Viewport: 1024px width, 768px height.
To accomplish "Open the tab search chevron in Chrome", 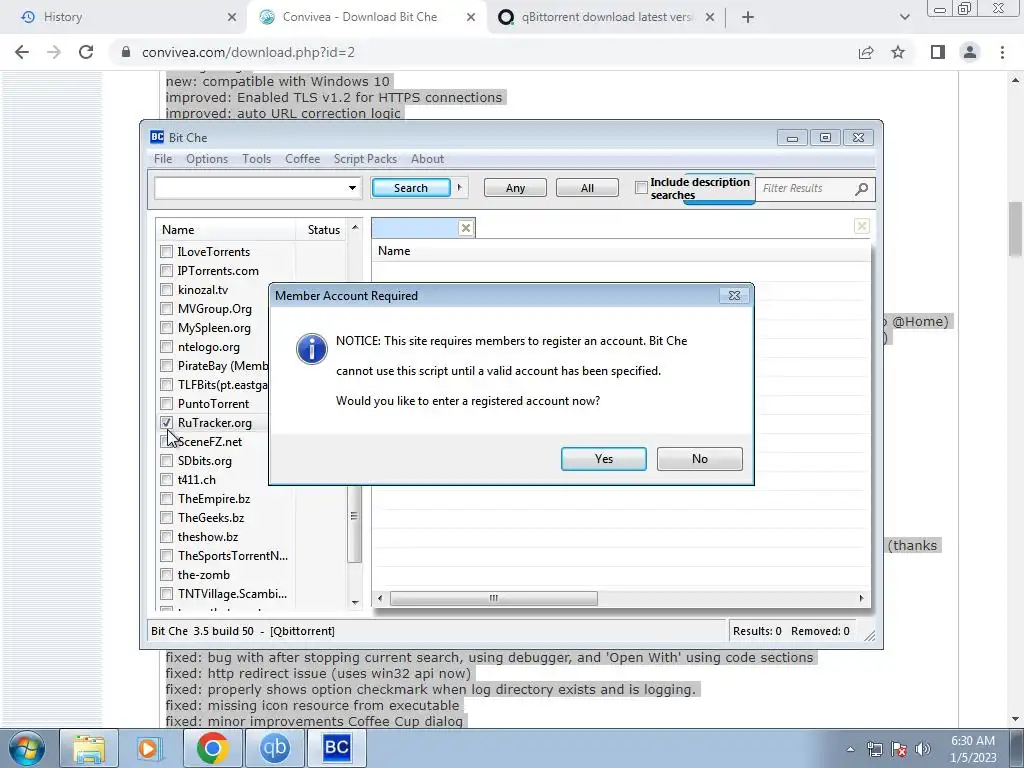I will pos(904,18).
